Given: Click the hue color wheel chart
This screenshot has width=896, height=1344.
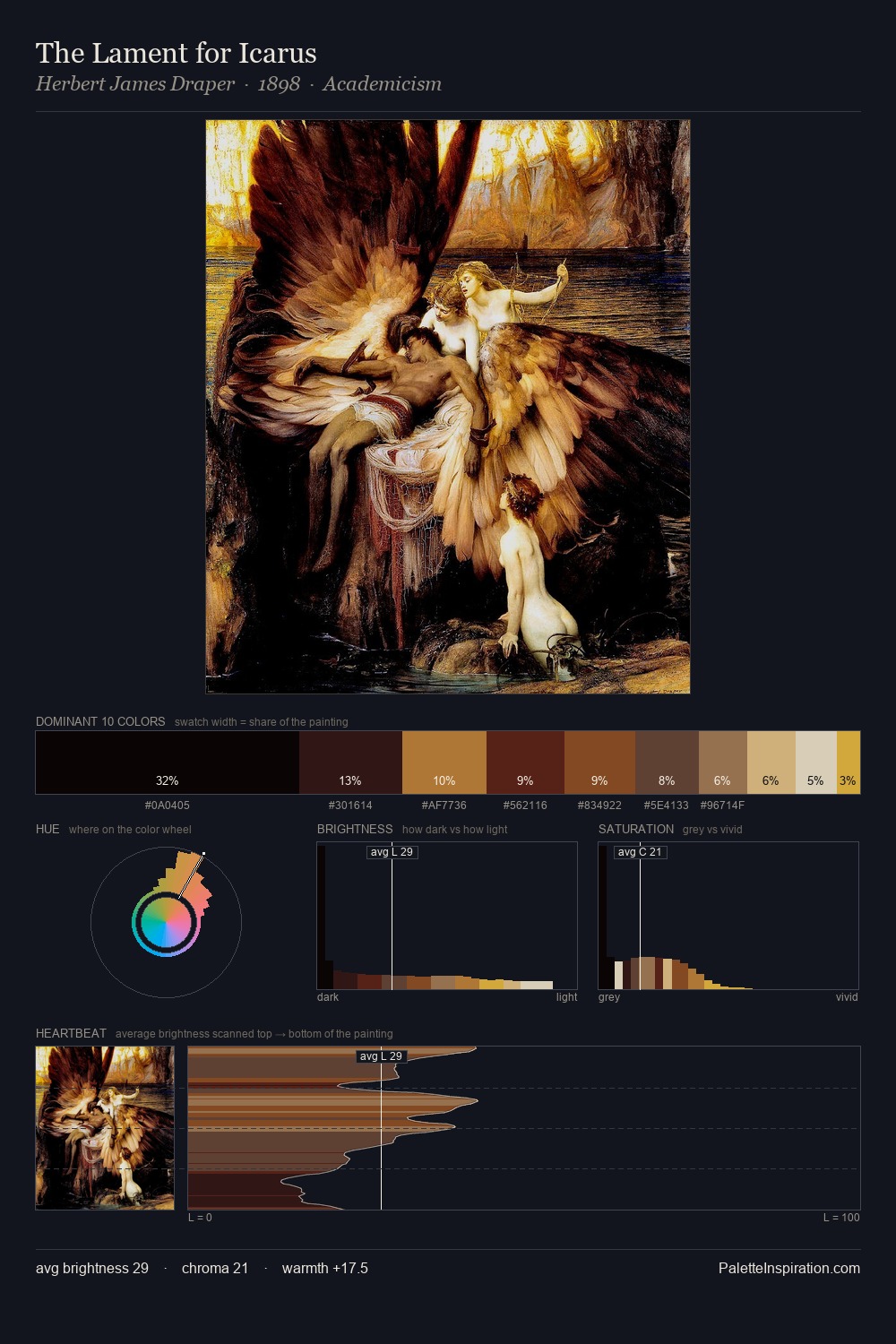Looking at the screenshot, I should tap(167, 922).
